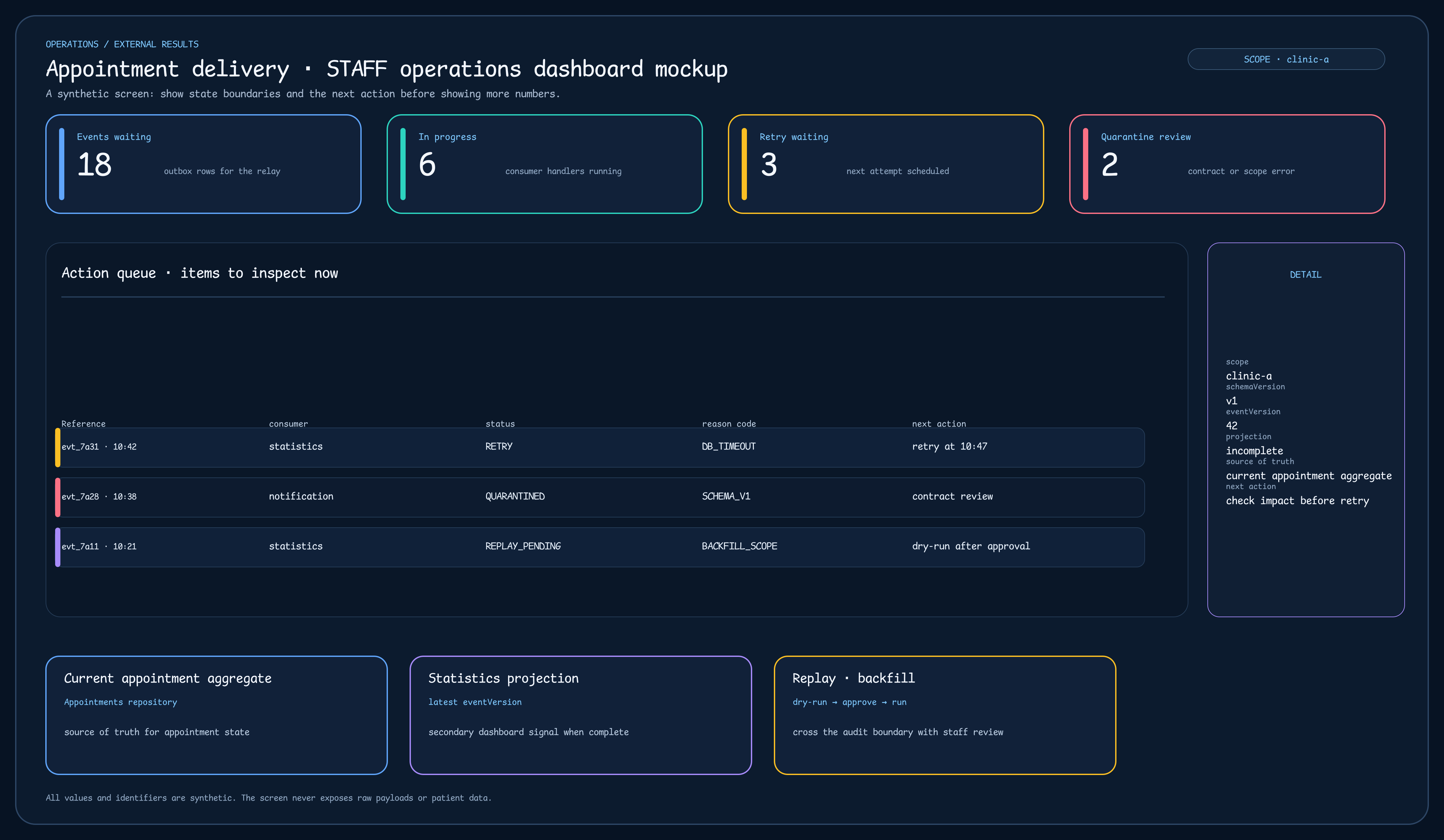Open the Current appointment aggregate card
This screenshot has width=1444, height=840.
point(217,715)
